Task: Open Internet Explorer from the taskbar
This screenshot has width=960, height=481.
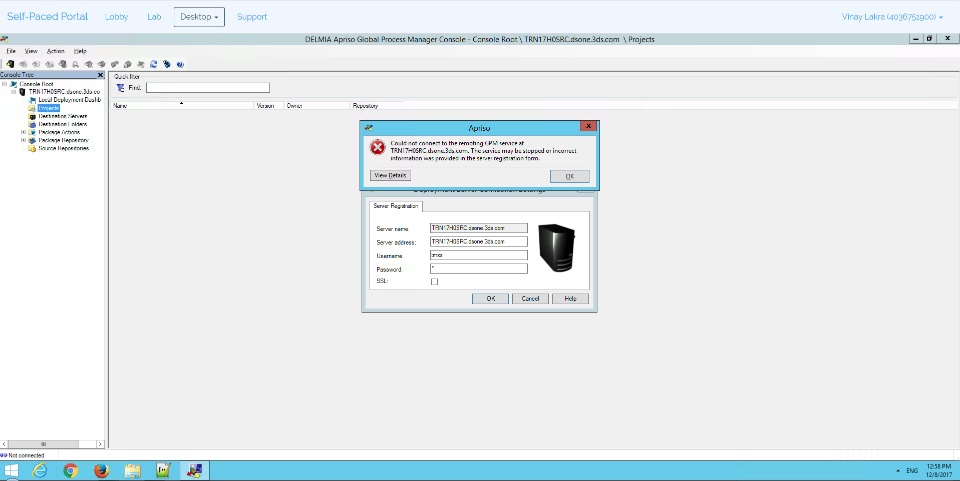Action: [x=40, y=470]
